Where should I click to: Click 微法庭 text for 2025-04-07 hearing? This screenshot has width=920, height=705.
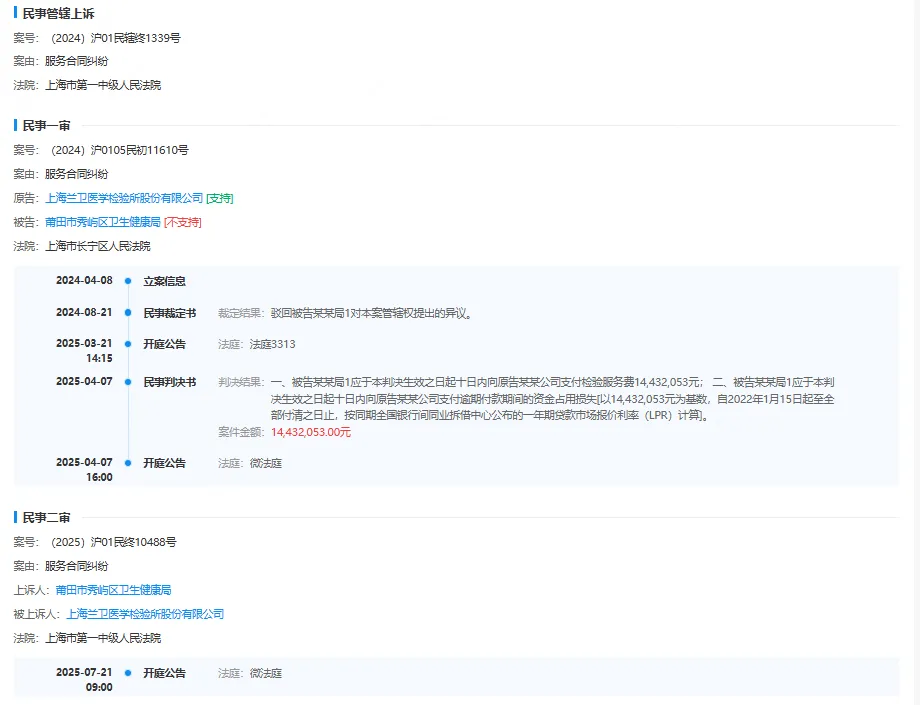266,463
